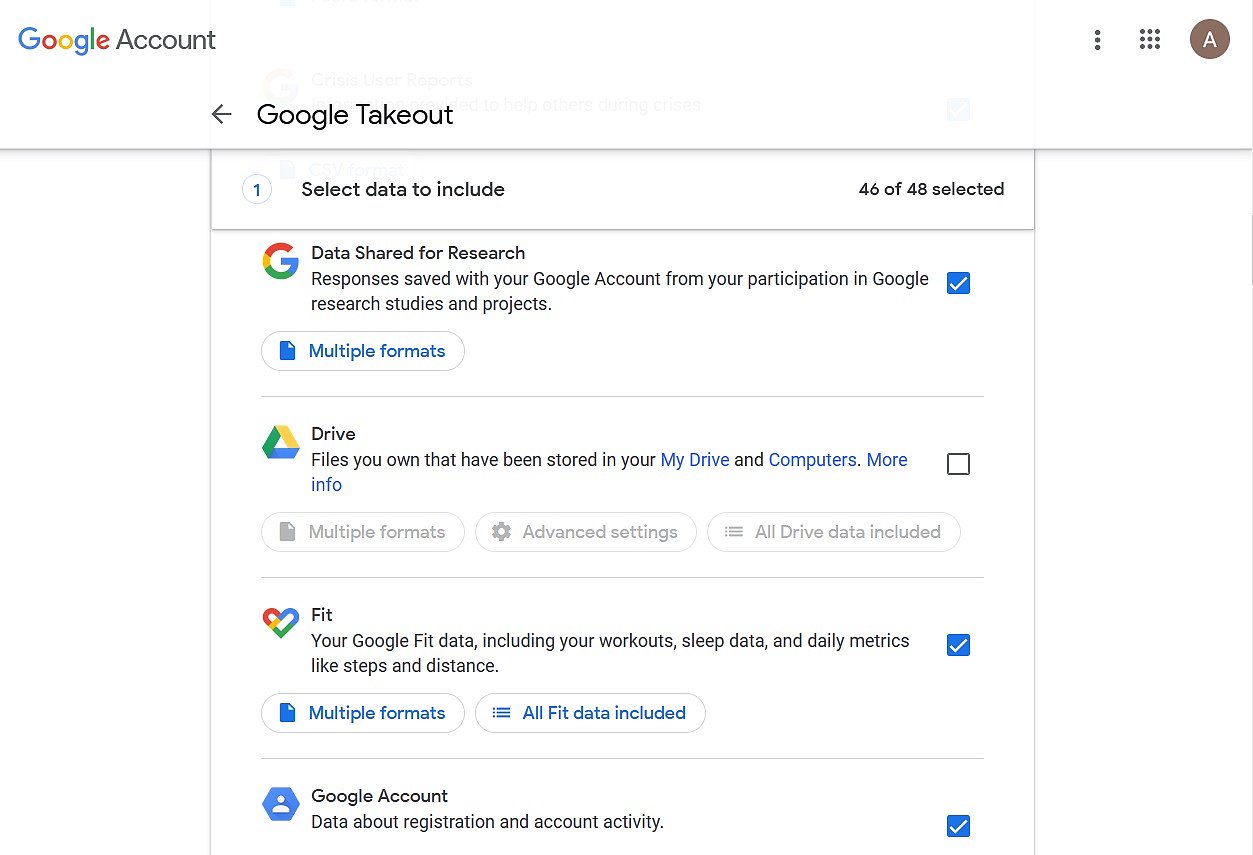1253x855 pixels.
Task: Uncheck the Fit data checkbox
Action: 958,645
